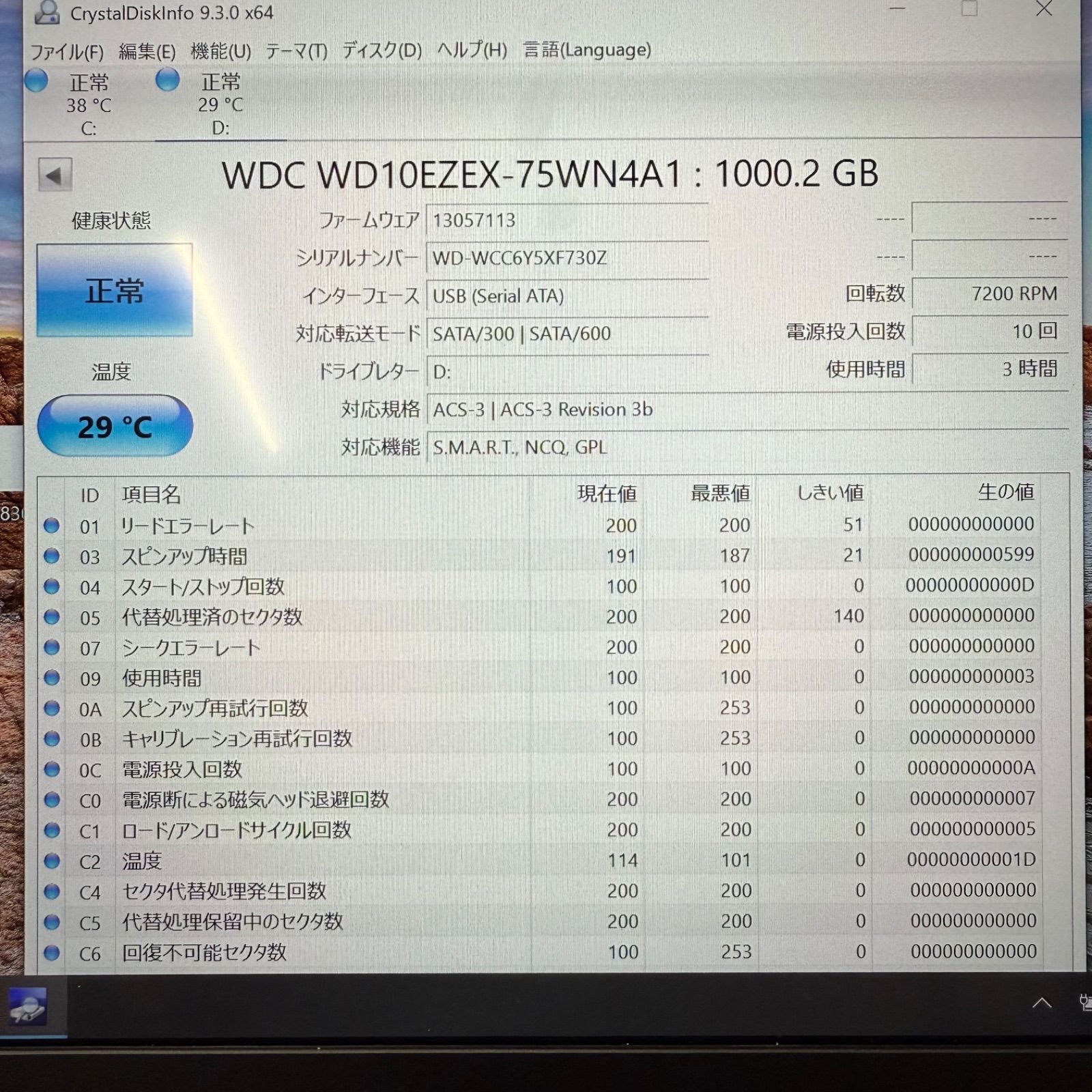
Task: Select the 電源断による磁気ヘッド退避回数 attribute name
Action: tap(255, 800)
